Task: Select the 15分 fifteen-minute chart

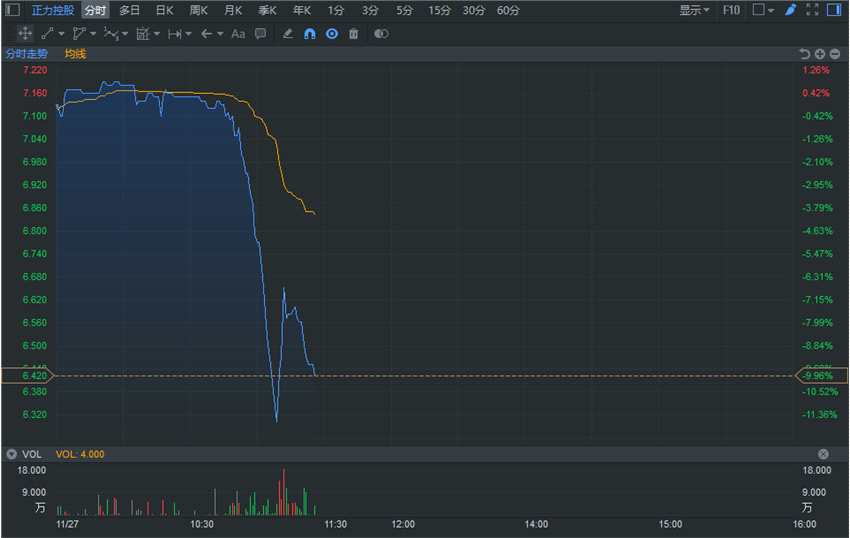Action: [x=439, y=10]
